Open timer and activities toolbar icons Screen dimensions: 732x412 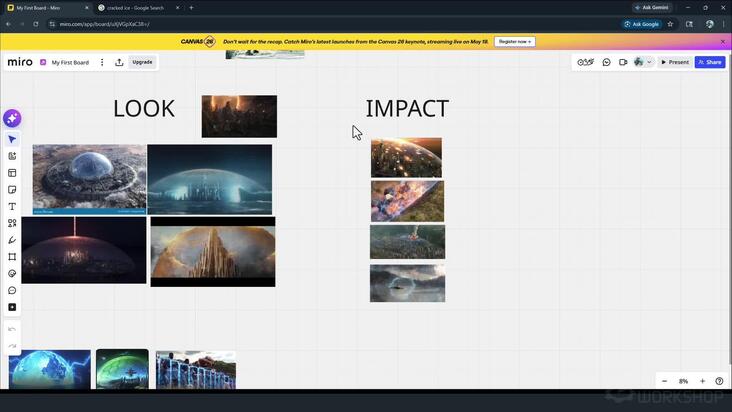click(585, 62)
